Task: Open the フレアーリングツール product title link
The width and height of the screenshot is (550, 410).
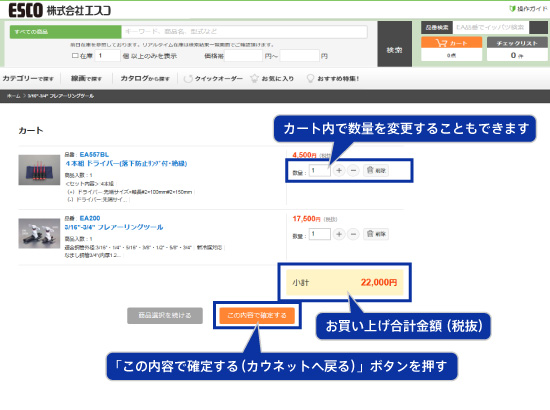Action: (114, 227)
